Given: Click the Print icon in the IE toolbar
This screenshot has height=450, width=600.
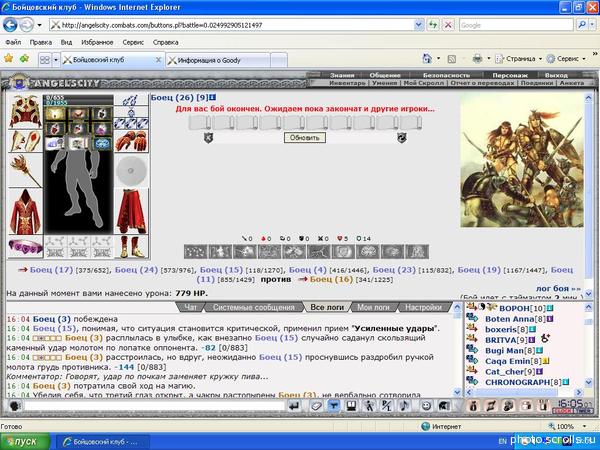Looking at the screenshot, I should 477,59.
